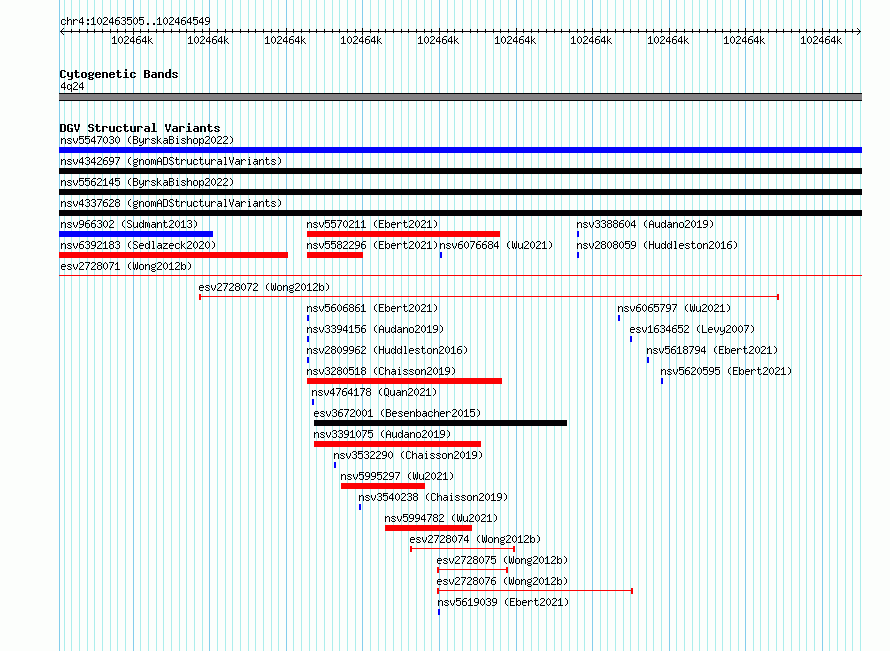Open nsv3532290 (Chaisson2019) variant
The image size is (890, 651).
pyautogui.click(x=408, y=455)
